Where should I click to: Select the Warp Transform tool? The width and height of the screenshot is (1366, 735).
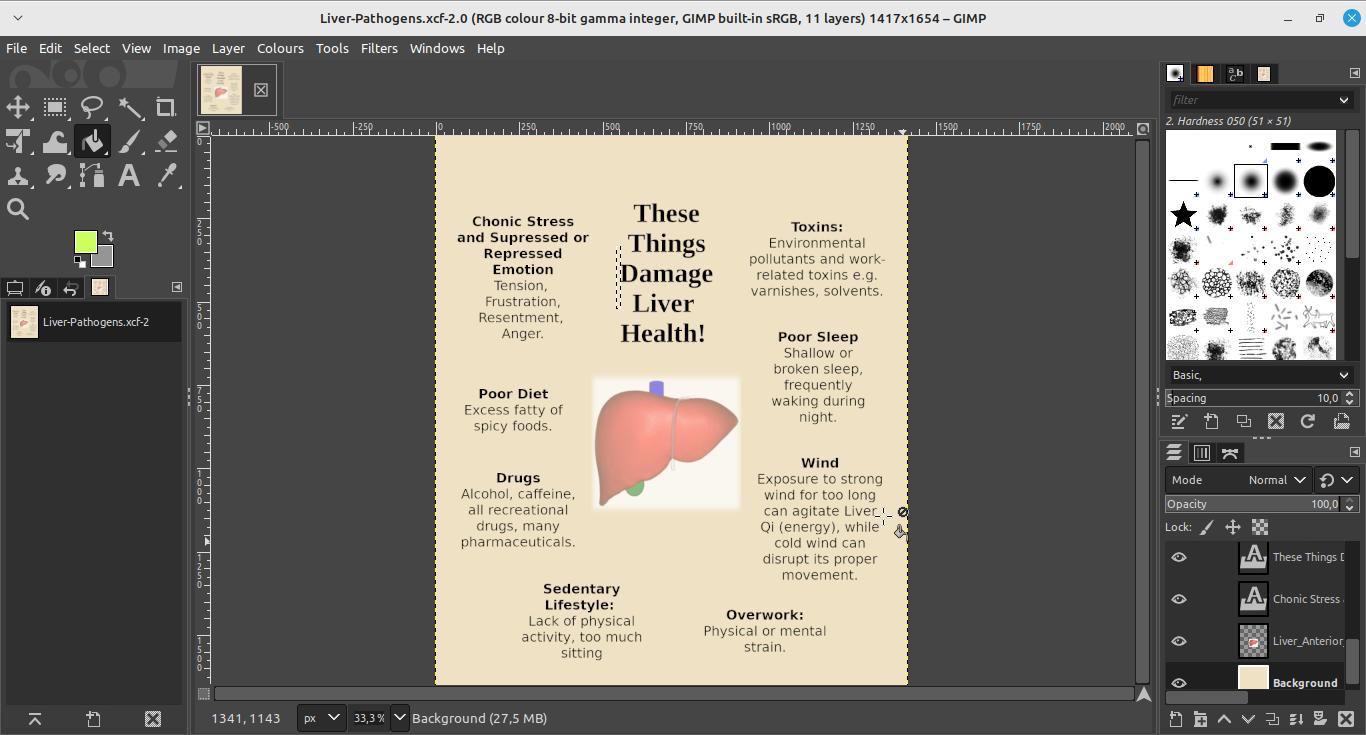[x=55, y=142]
